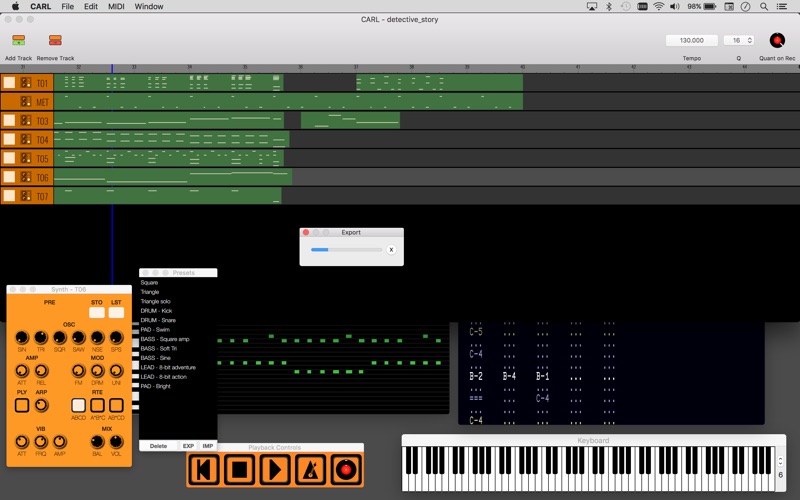
Task: Click the VIB section ATT knob
Action: coord(21,441)
